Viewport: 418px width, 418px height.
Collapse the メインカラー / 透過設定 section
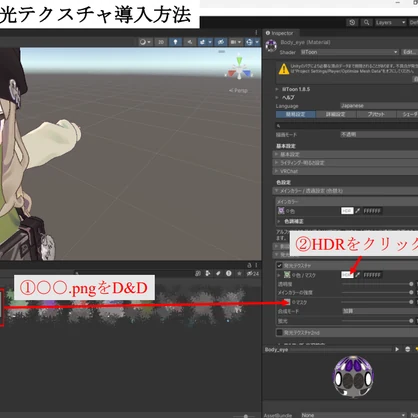[346, 191]
